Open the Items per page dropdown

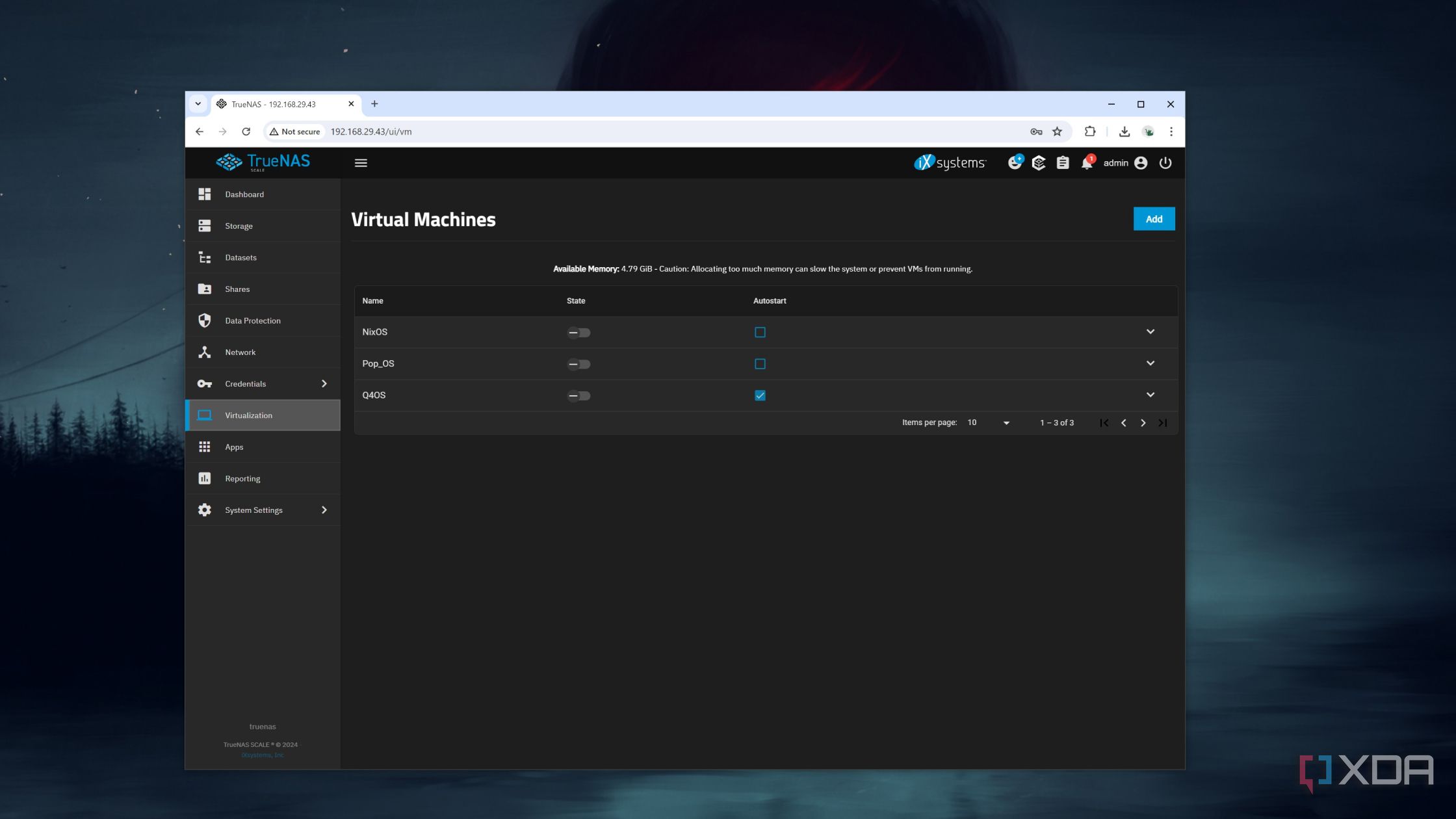coord(988,422)
